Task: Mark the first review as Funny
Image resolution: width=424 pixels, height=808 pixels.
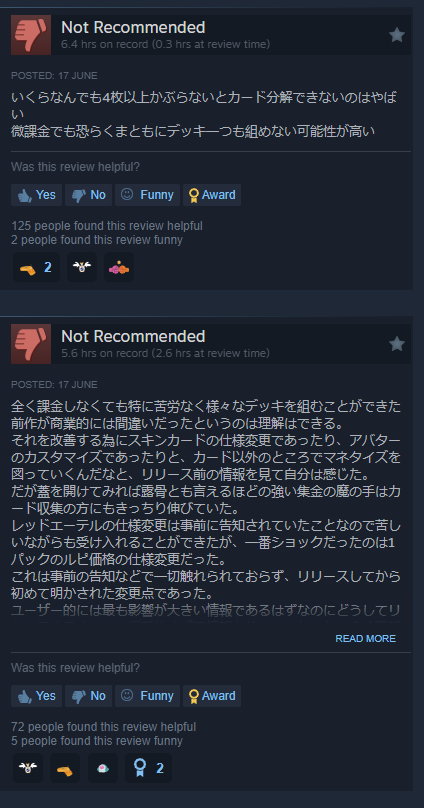Action: [147, 195]
